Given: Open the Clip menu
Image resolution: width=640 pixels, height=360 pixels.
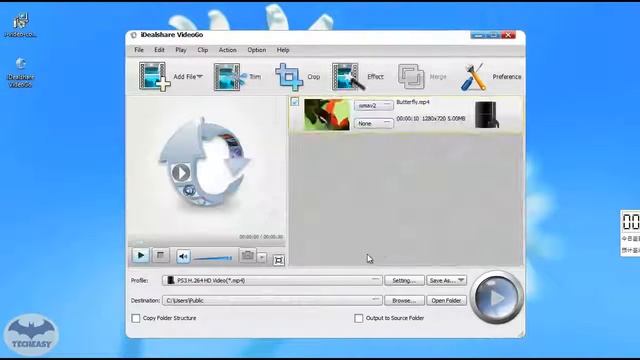Looking at the screenshot, I should pos(203,50).
